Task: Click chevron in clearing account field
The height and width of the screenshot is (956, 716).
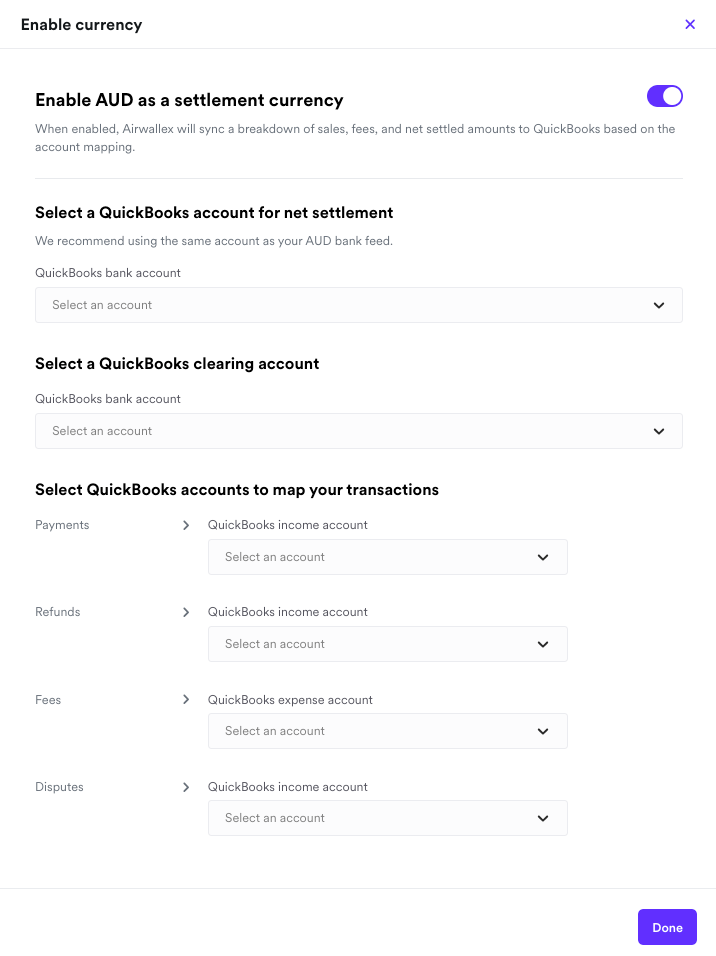Action: pos(659,431)
